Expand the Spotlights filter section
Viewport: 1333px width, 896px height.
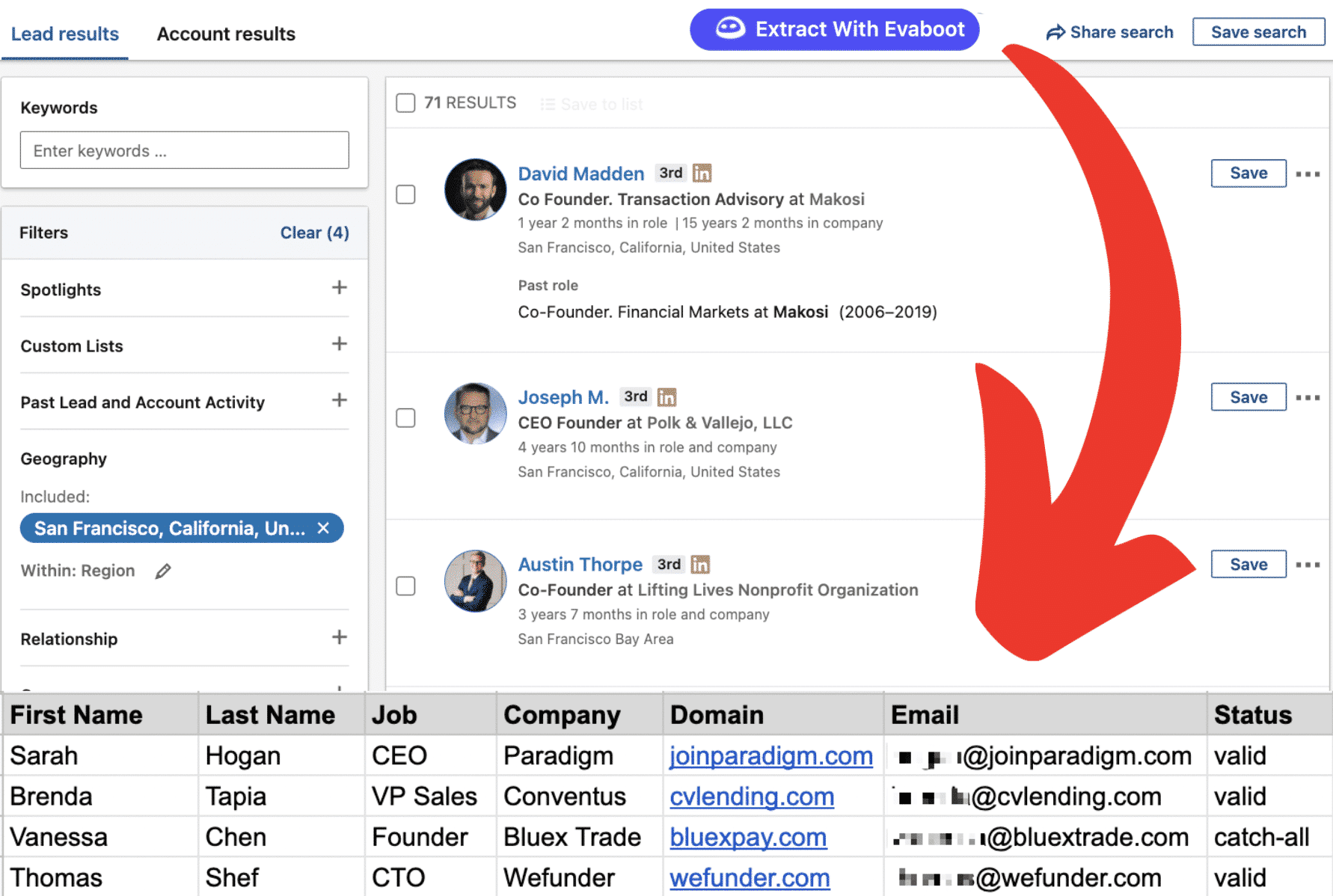point(340,288)
